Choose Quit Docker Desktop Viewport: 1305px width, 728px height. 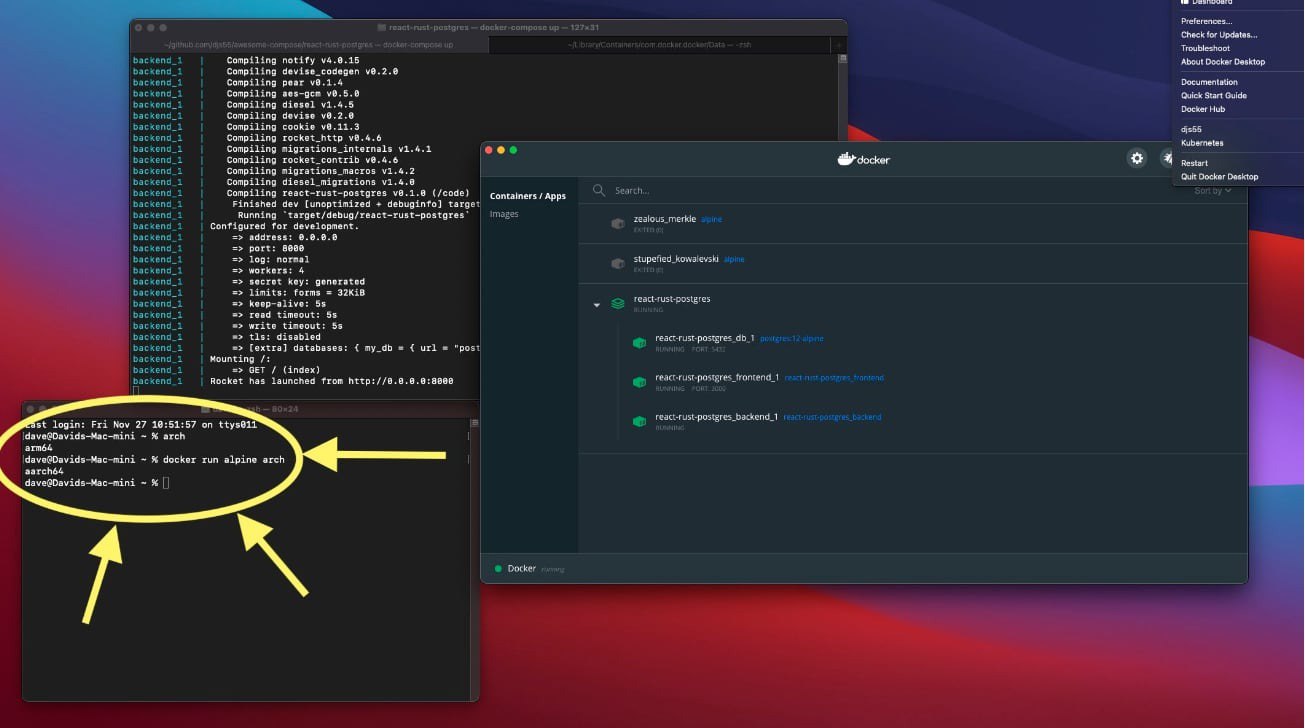pos(1219,177)
